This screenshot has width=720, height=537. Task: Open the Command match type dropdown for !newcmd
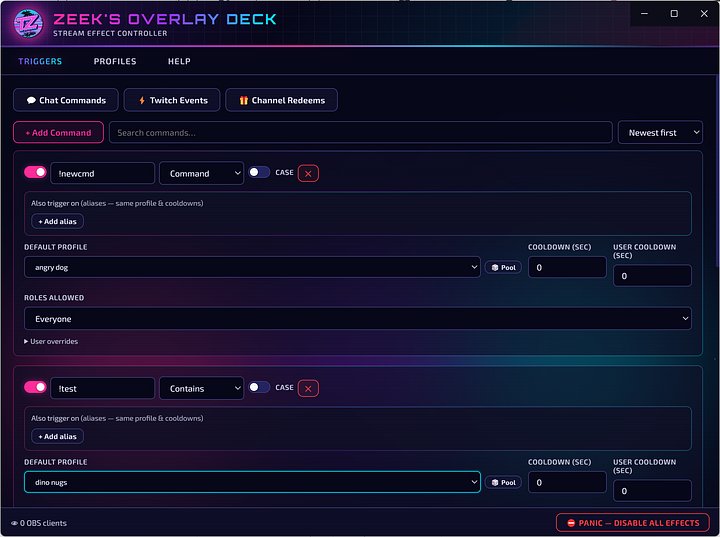tap(201, 173)
